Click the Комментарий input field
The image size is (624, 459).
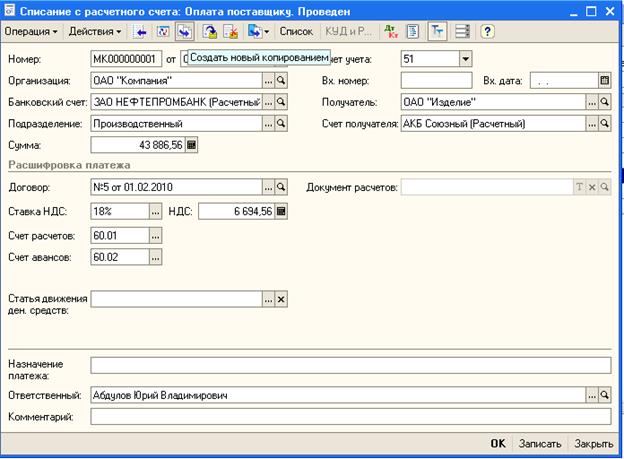(x=349, y=416)
